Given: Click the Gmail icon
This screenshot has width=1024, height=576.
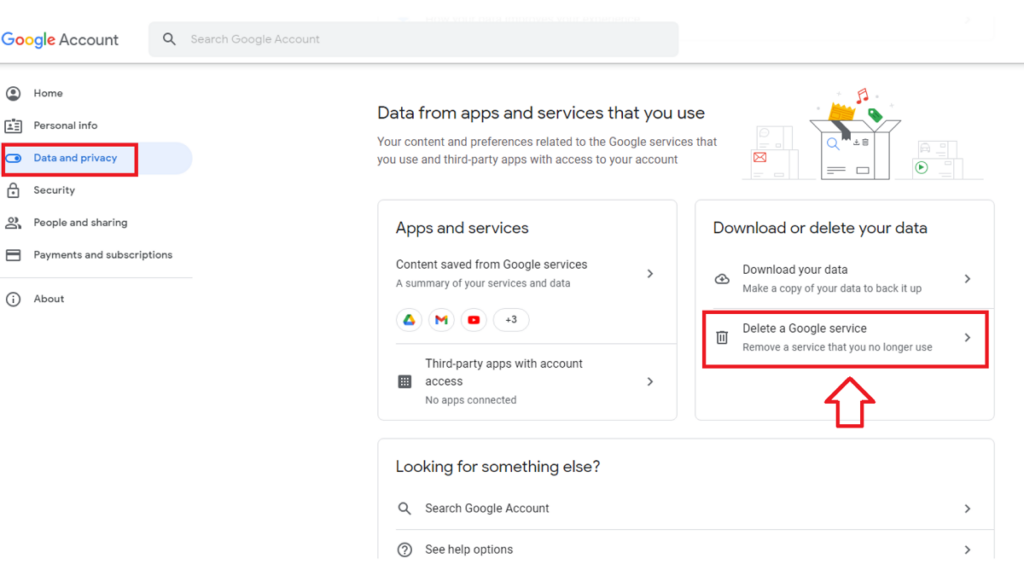Looking at the screenshot, I should click(x=441, y=320).
